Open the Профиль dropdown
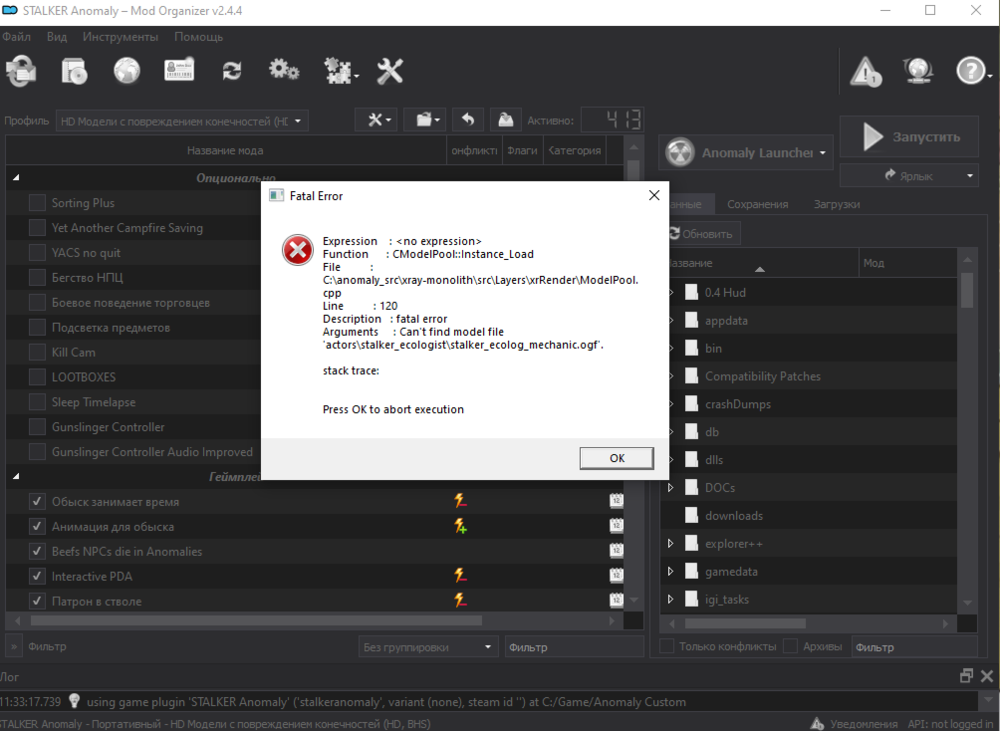The width and height of the screenshot is (1000, 731). pos(182,121)
